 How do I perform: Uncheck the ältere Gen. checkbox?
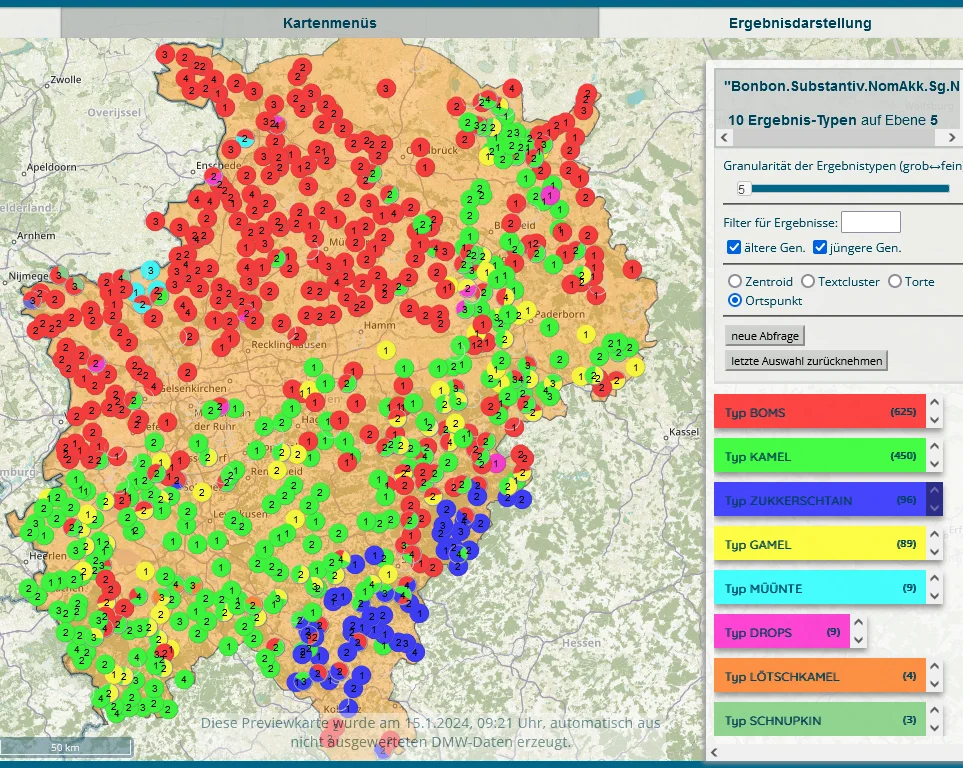click(734, 247)
